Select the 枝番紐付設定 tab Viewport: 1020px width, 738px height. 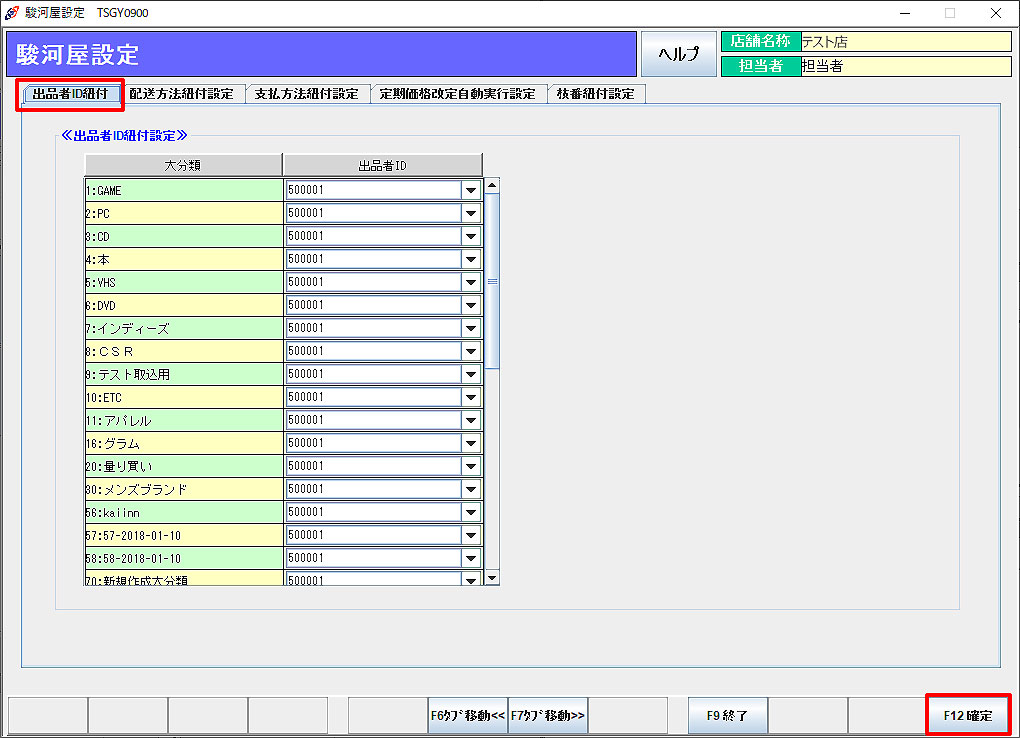coord(595,94)
